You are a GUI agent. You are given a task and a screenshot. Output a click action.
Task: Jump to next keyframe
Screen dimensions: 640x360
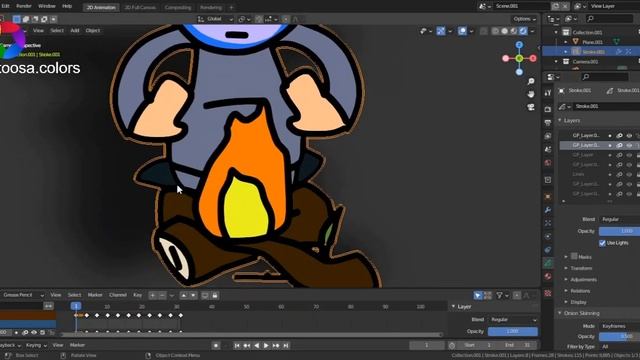click(x=276, y=345)
